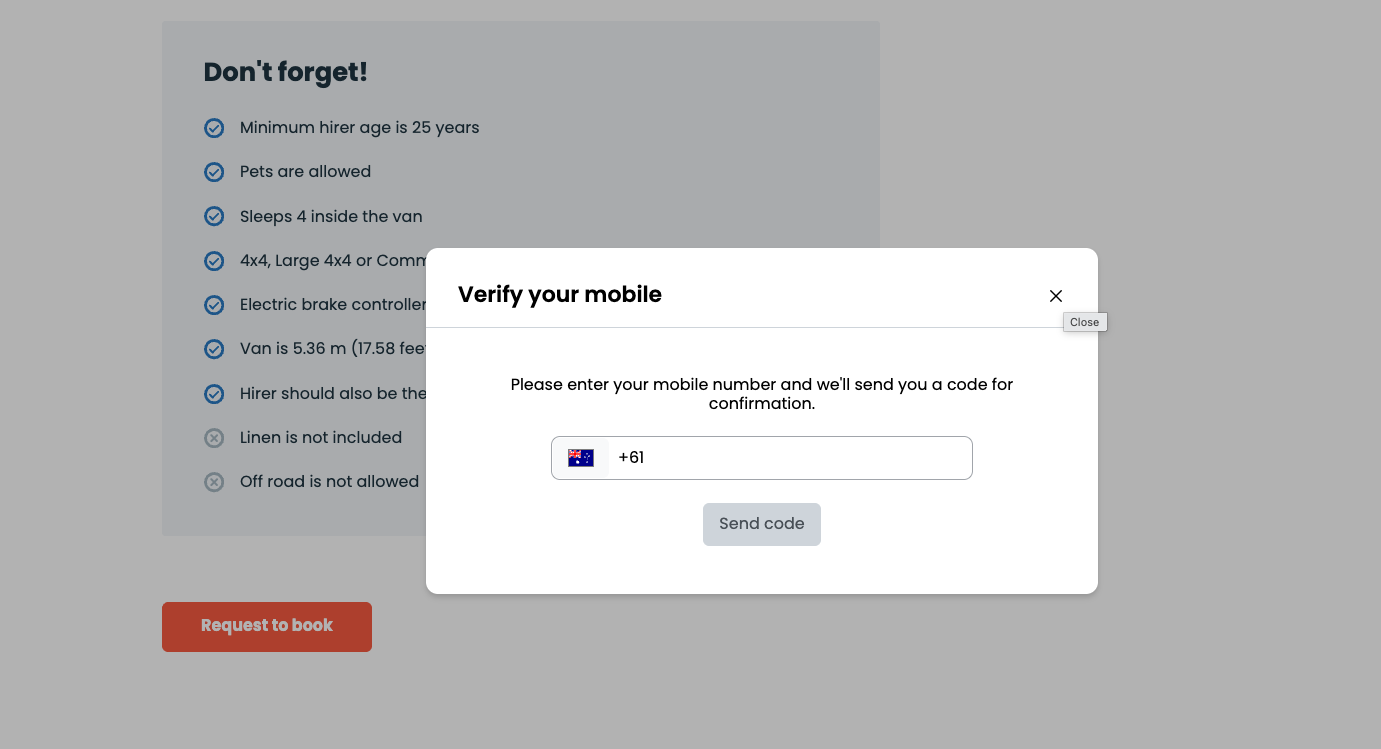The height and width of the screenshot is (749, 1381).
Task: Click check icon next to Pets are allowed
Action: pos(214,172)
